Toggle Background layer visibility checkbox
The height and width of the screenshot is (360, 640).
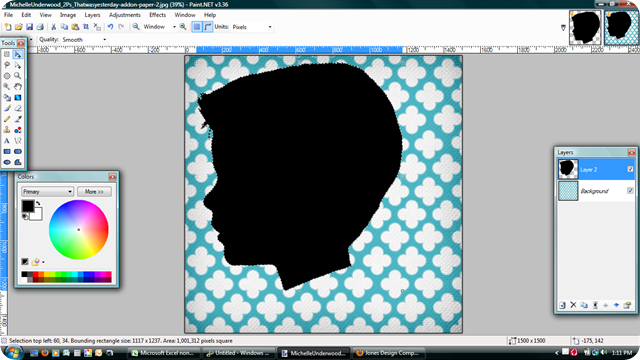(630, 191)
